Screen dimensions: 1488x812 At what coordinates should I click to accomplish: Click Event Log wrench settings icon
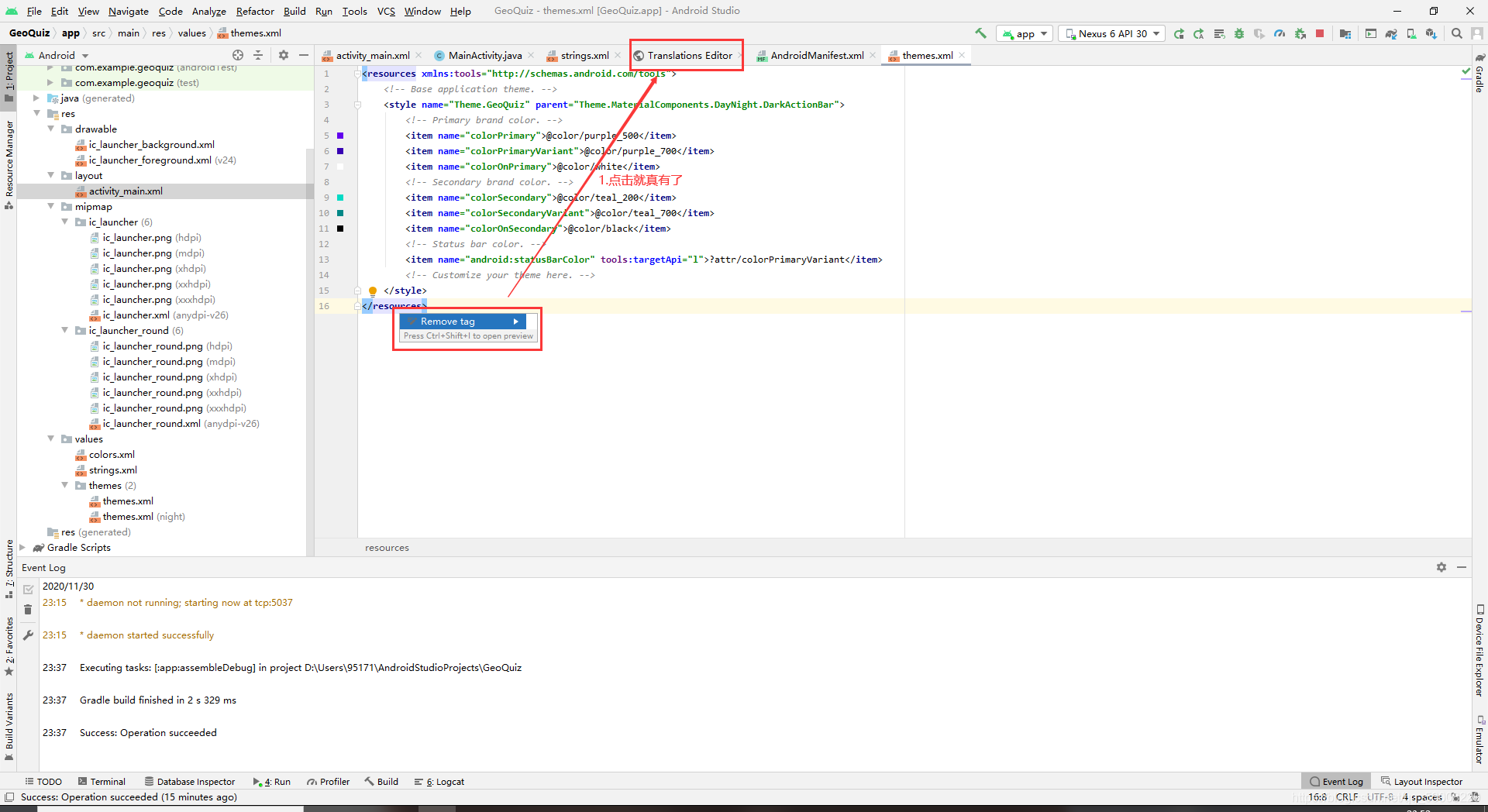pos(28,635)
